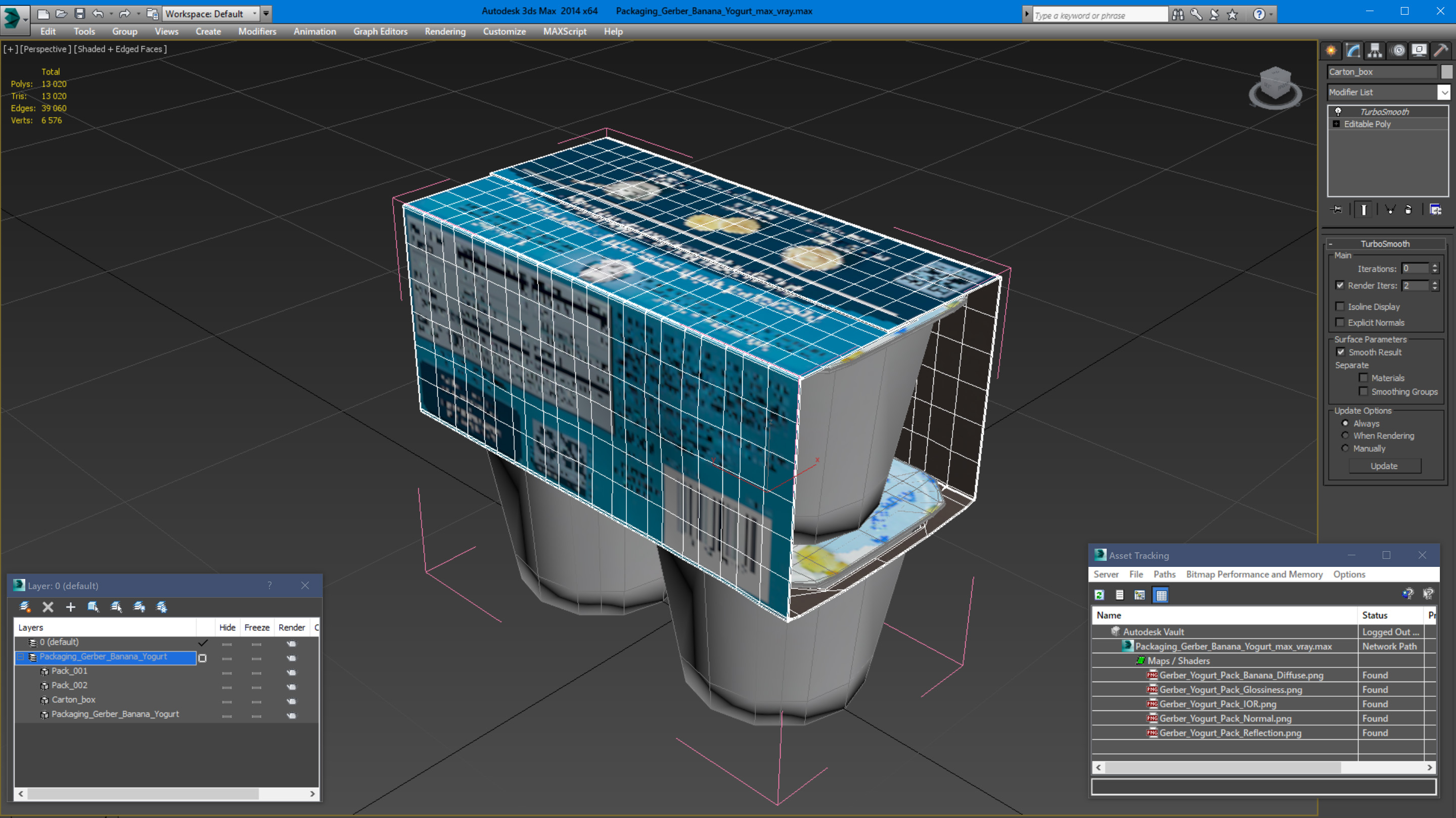The height and width of the screenshot is (818, 1456).
Task: Select the When Rendering radio option
Action: click(1345, 436)
